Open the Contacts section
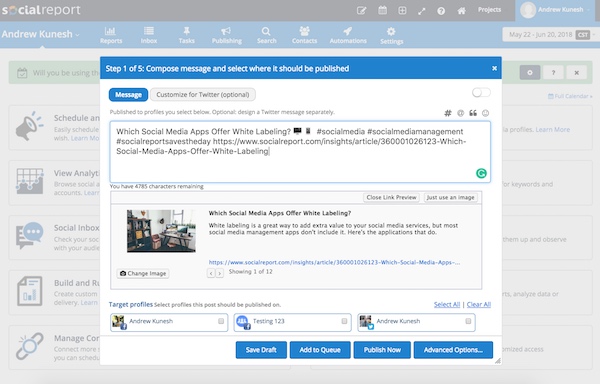 coord(304,35)
